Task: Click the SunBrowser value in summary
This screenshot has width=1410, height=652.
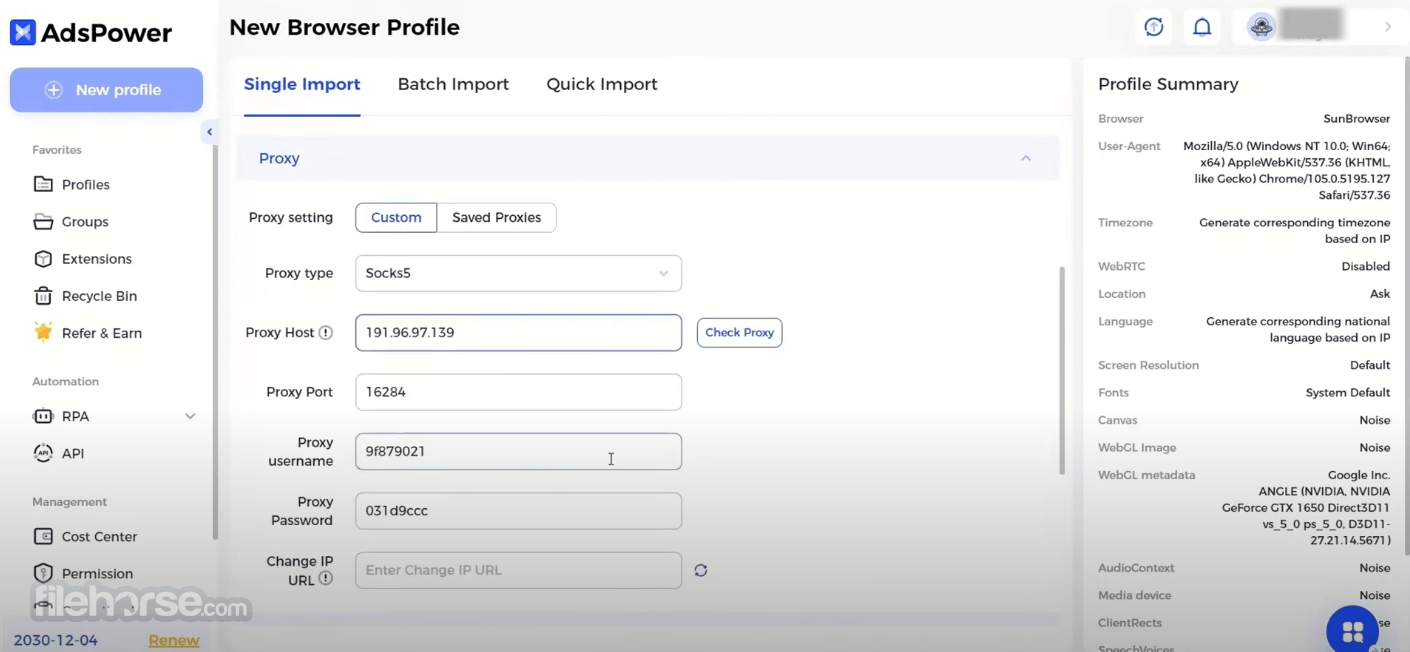Action: point(1357,119)
